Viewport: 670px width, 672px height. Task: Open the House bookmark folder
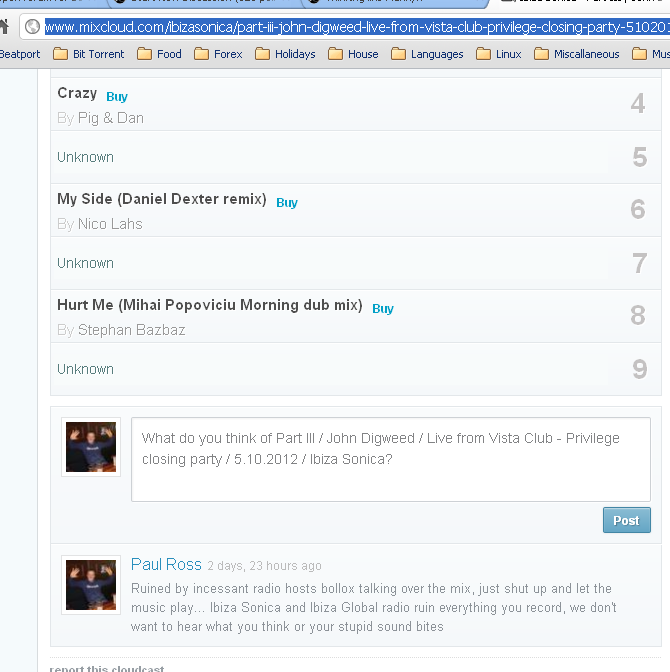click(353, 54)
